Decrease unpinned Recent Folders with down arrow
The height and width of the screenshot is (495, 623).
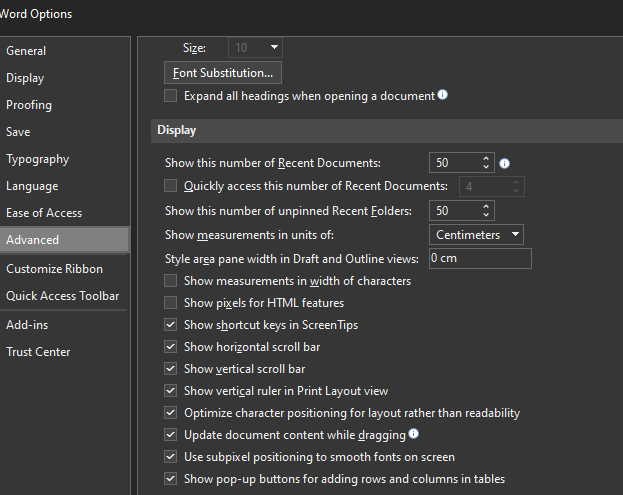(x=486, y=215)
